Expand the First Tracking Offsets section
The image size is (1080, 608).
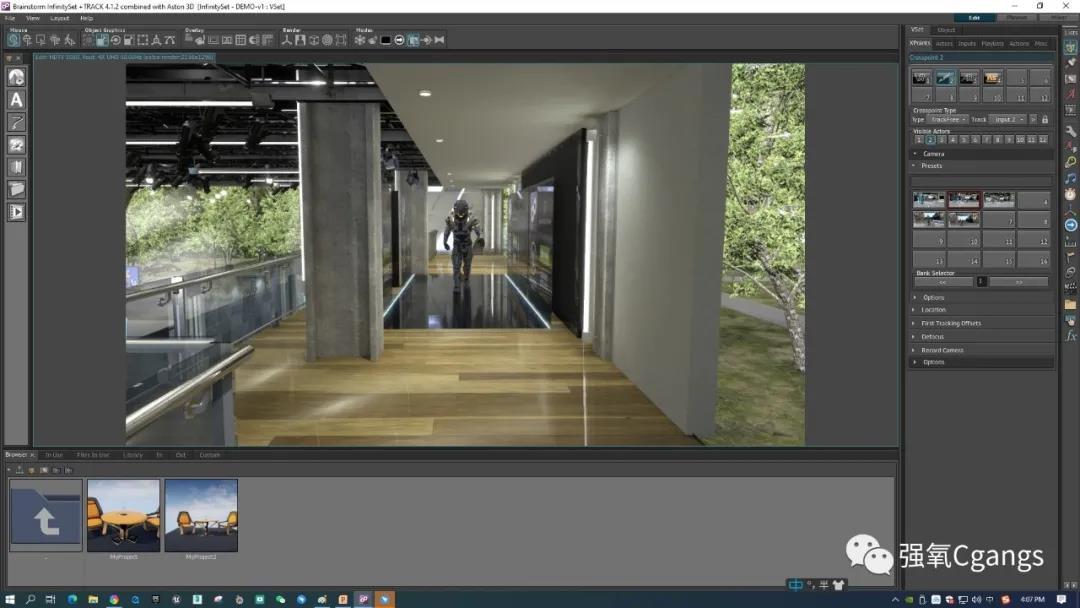pos(950,323)
